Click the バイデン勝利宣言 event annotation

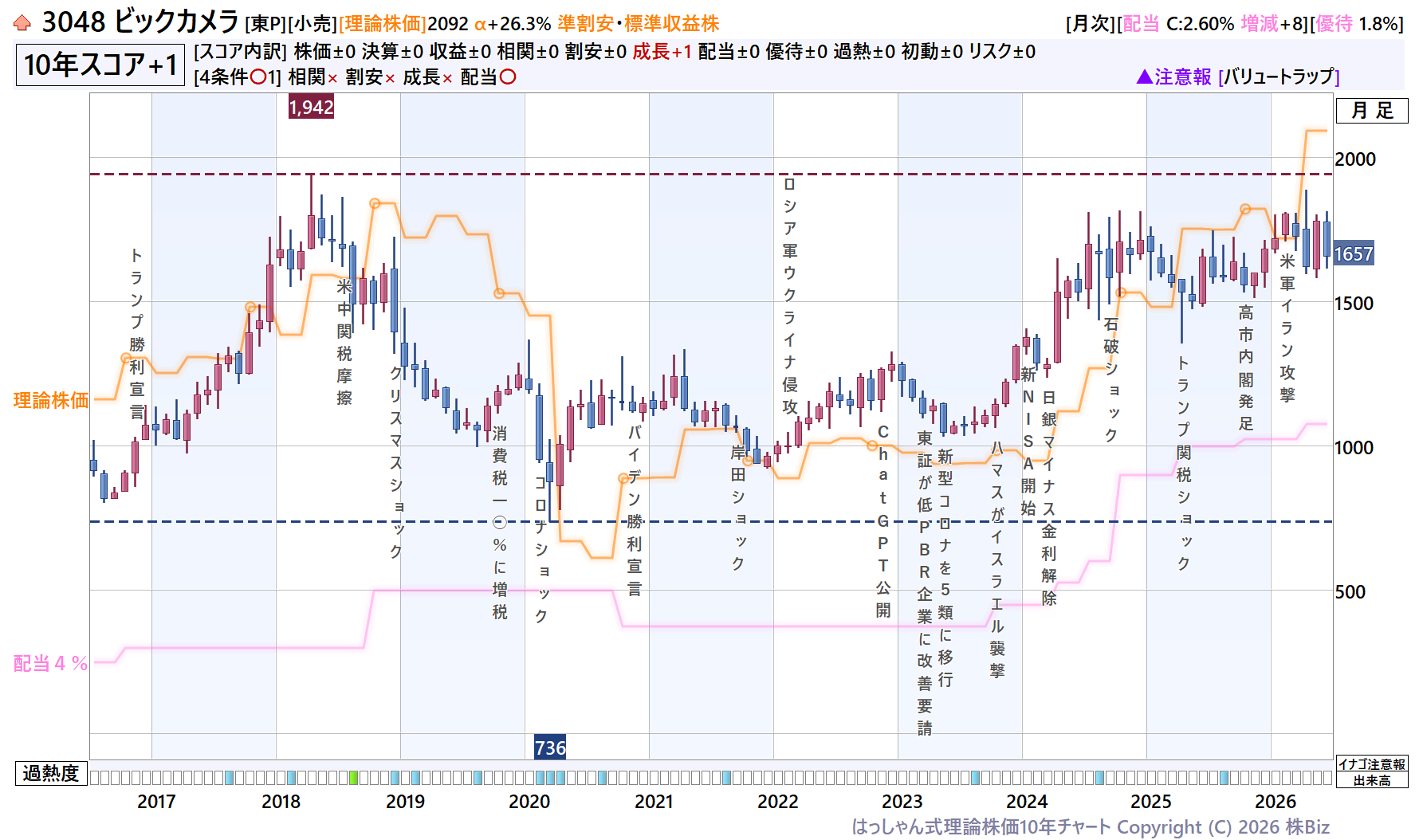pyautogui.click(x=635, y=511)
